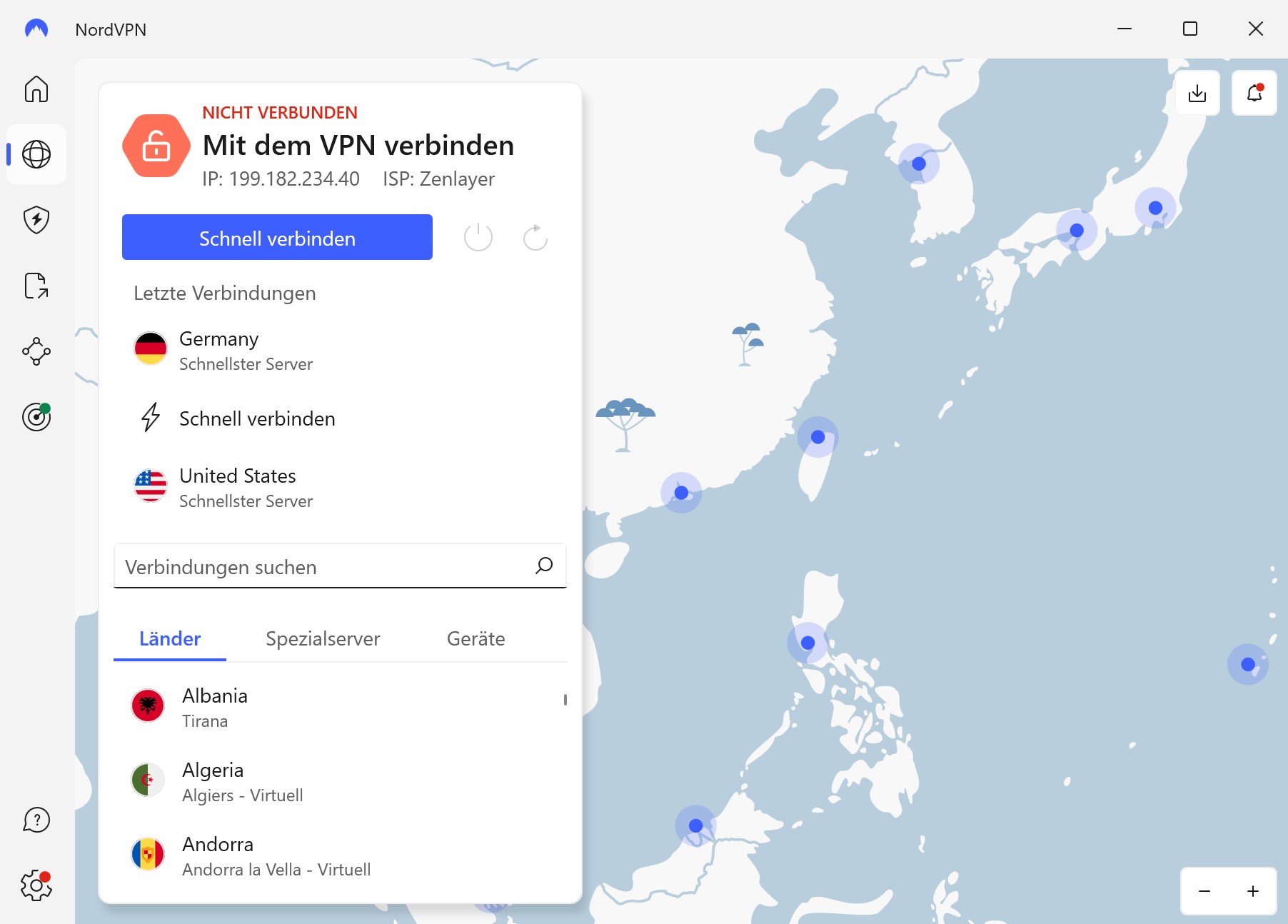Click the Germany flag icon
The height and width of the screenshot is (924, 1288).
(x=151, y=348)
